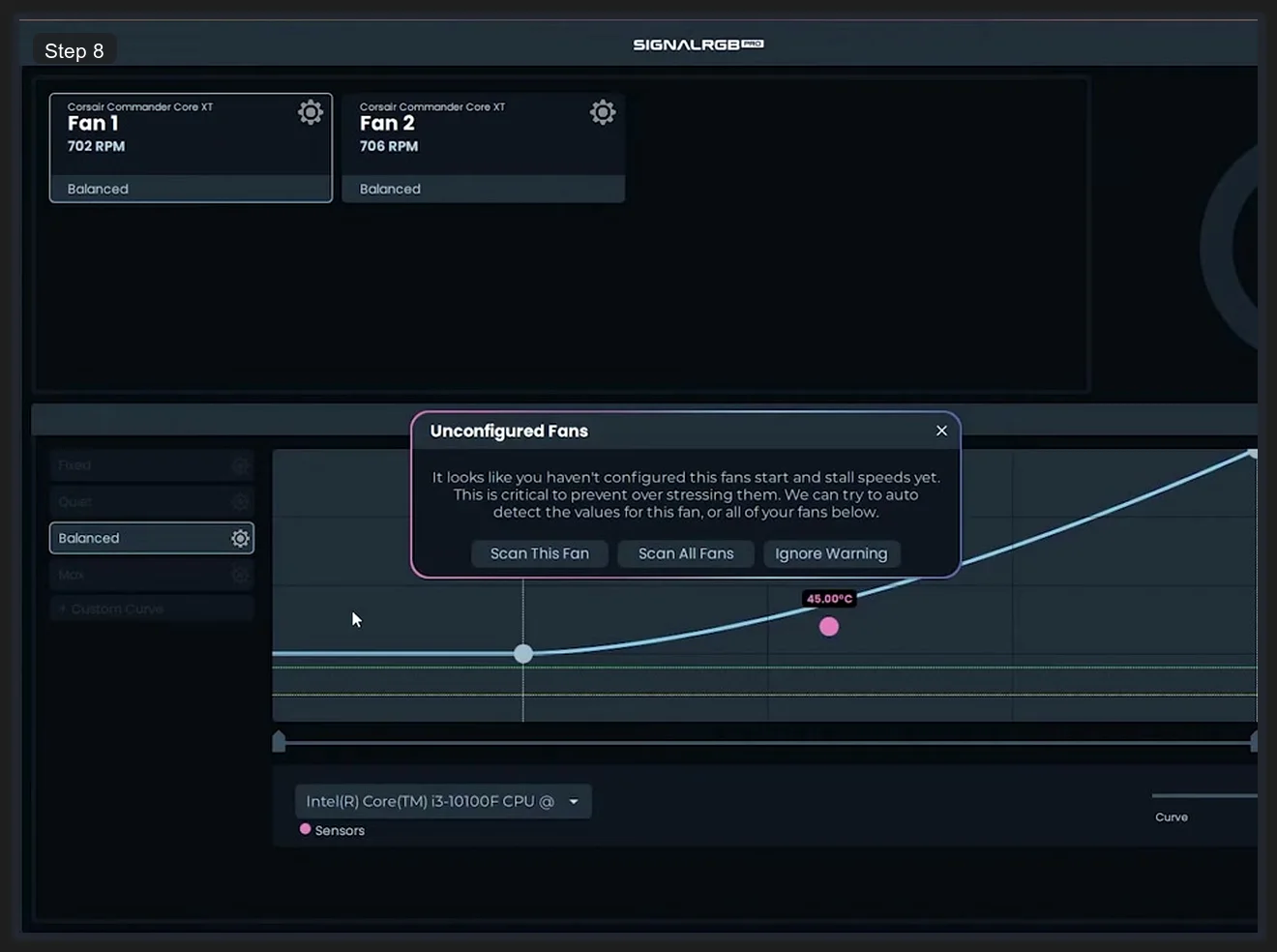Click left handle of temperature range slider
This screenshot has width=1277, height=952.
tap(279, 742)
